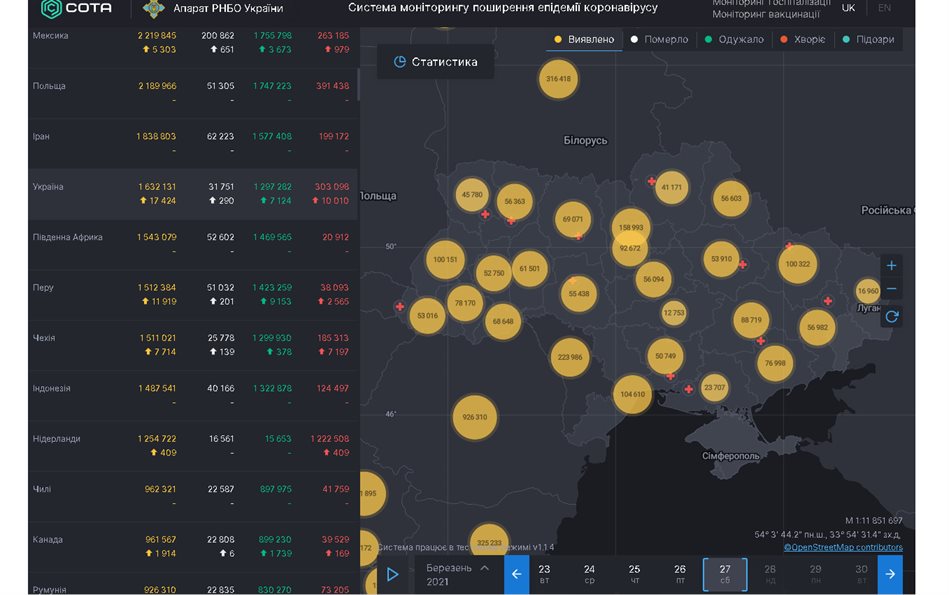The width and height of the screenshot is (949, 595).
Task: Select date 27 сб on timeline
Action: tap(725, 574)
